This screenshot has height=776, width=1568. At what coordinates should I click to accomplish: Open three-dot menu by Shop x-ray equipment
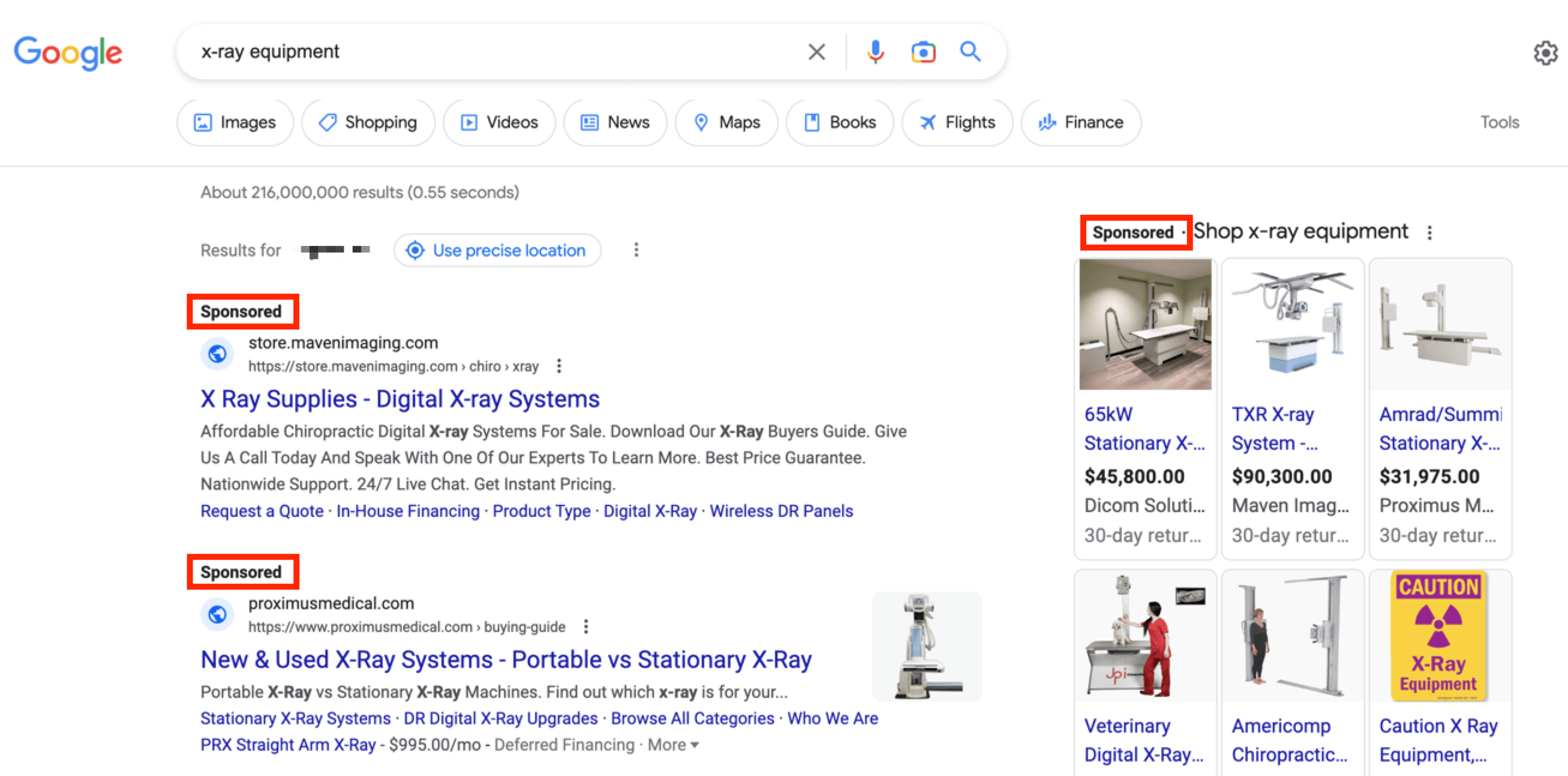1429,232
